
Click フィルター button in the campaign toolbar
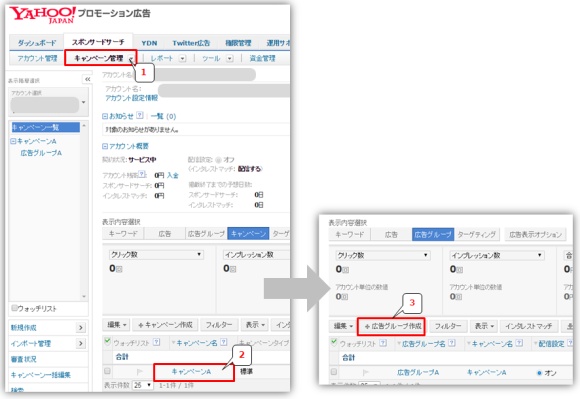click(219, 325)
